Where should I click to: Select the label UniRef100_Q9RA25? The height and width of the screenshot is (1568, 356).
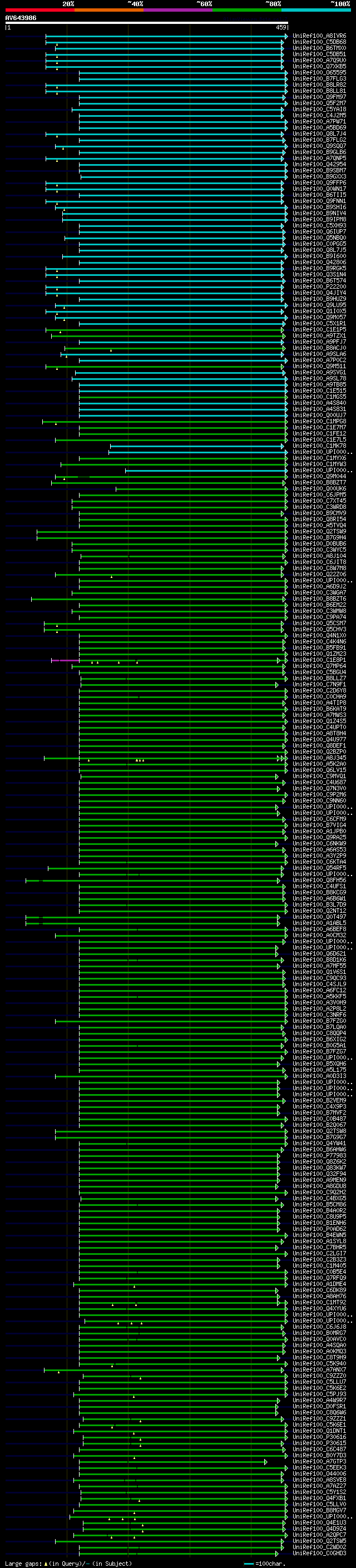tap(319, 838)
